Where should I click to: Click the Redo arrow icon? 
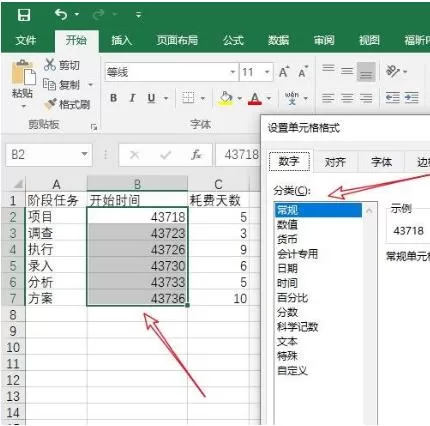pos(99,14)
